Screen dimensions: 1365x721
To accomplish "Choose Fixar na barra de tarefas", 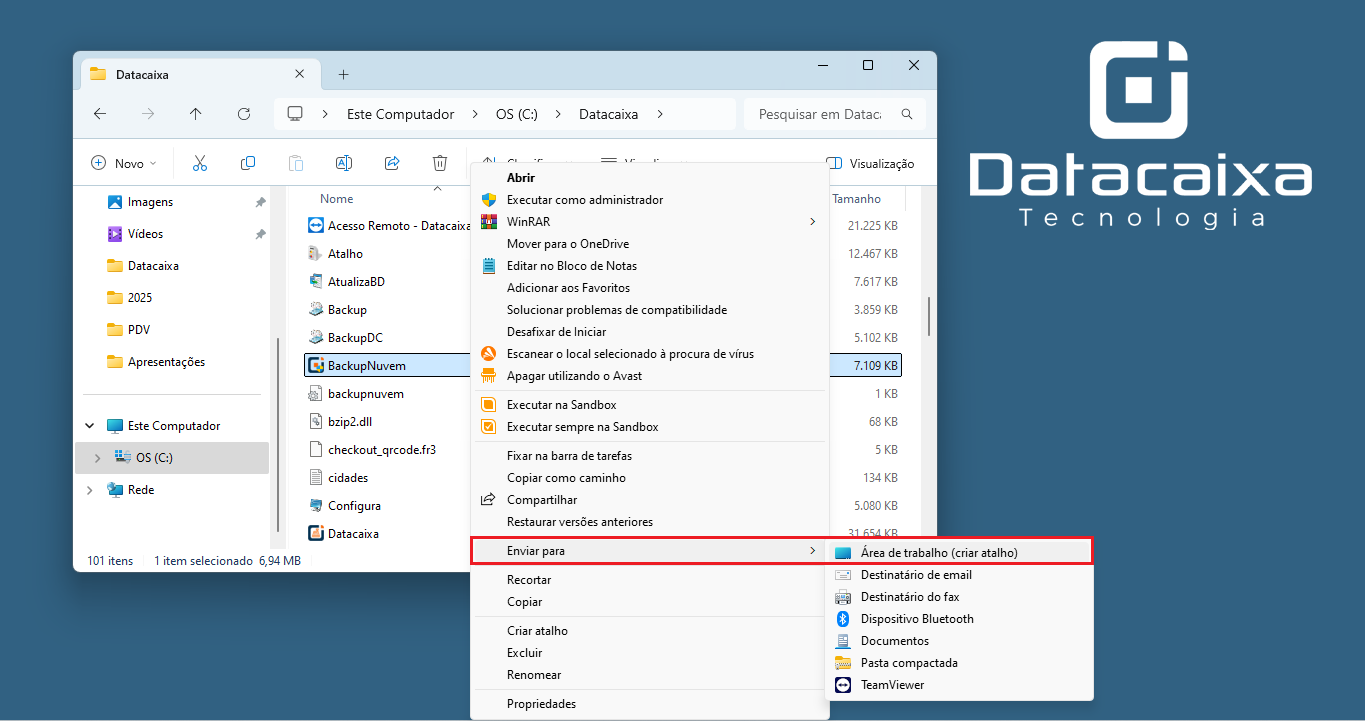I will 650,456.
